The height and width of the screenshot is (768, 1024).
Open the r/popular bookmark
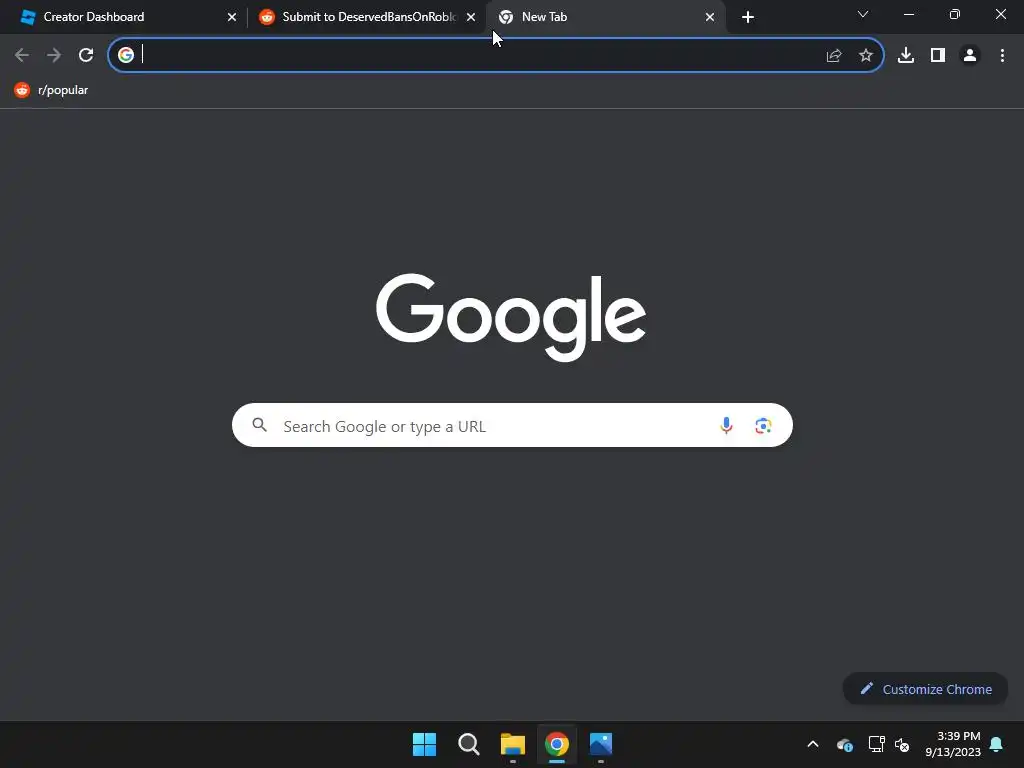point(51,90)
